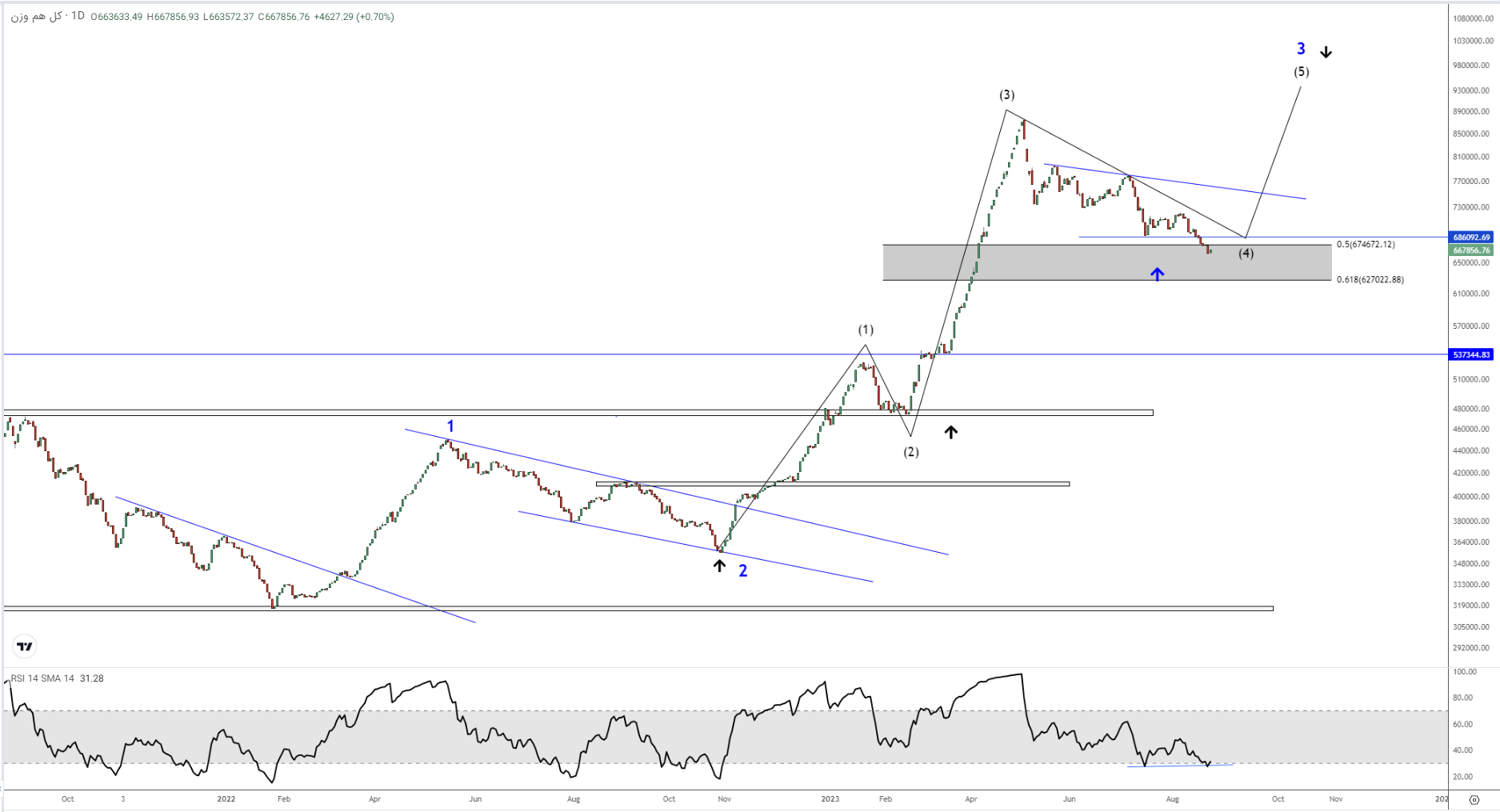
Task: Select the wave label (2)
Action: coord(911,452)
